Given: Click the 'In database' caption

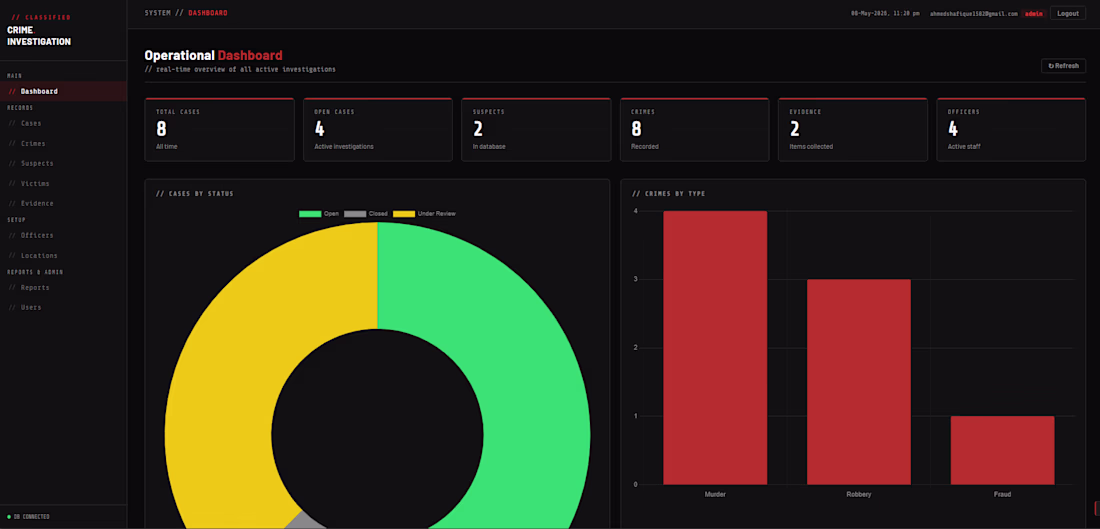Looking at the screenshot, I should [x=489, y=147].
